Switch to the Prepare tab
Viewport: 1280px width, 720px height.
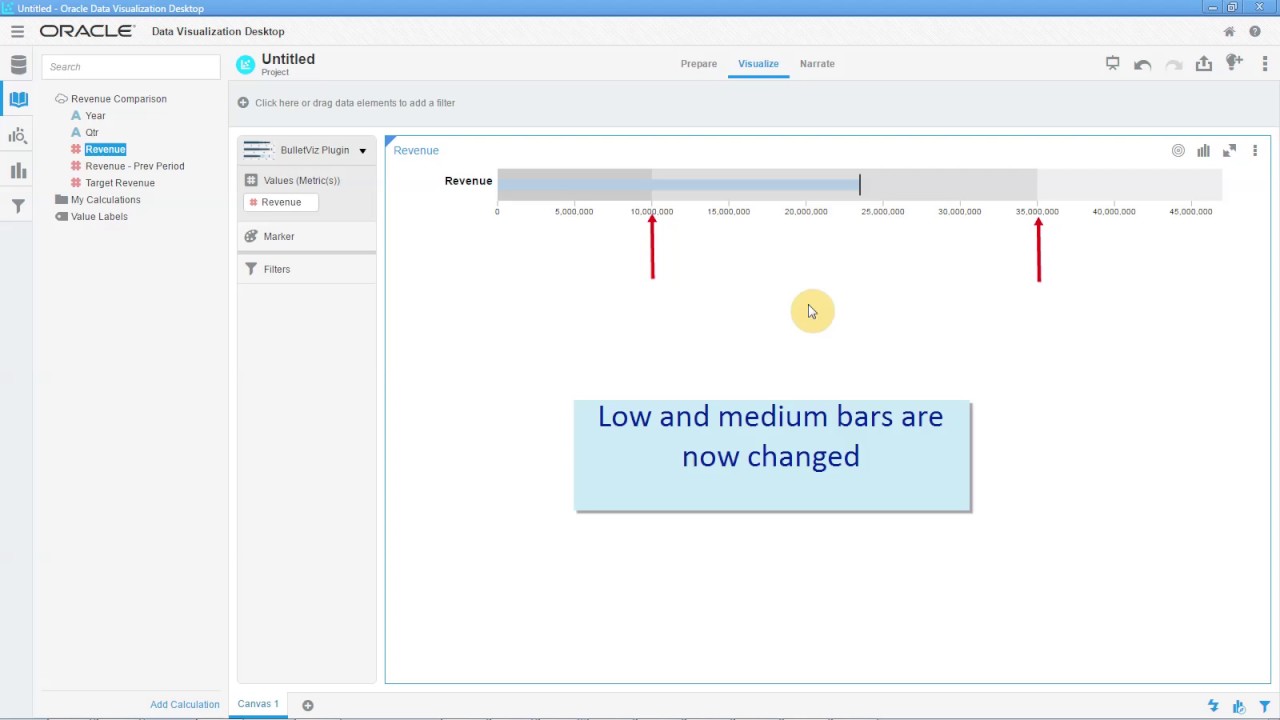coord(699,64)
